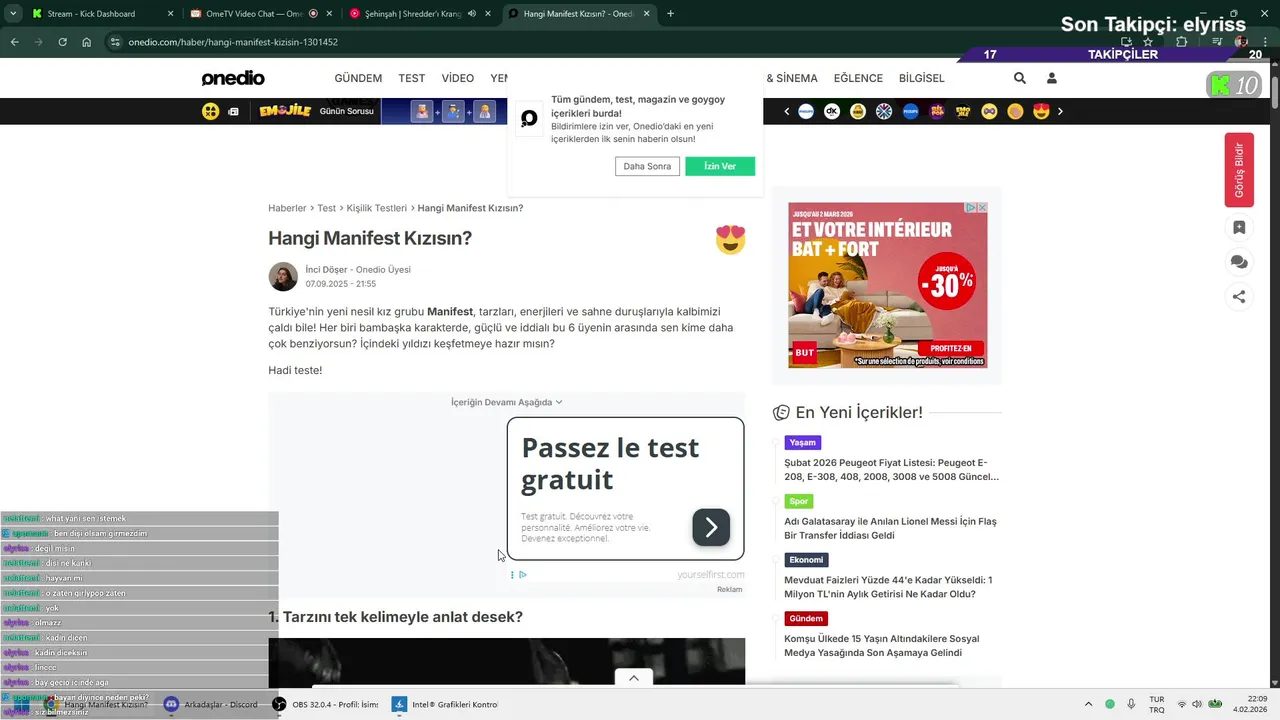This screenshot has height=720, width=1280.
Task: Select the OK badge icon in carousel
Action: pyautogui.click(x=831, y=111)
